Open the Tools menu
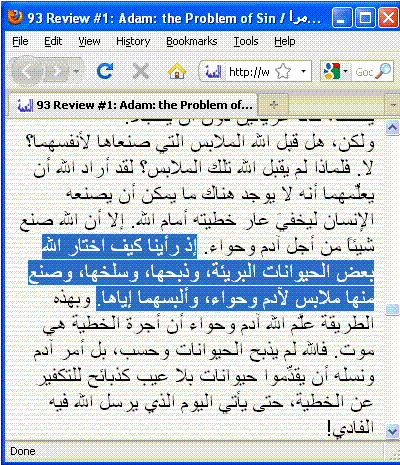 pyautogui.click(x=246, y=41)
